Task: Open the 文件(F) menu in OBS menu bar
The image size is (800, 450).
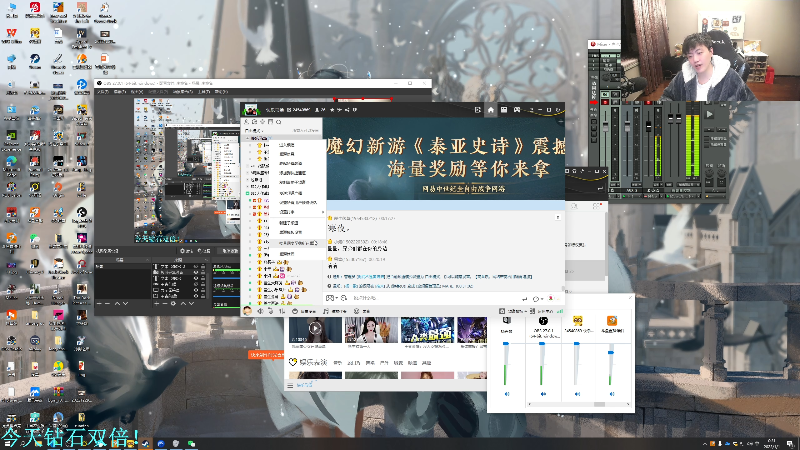Action: (x=103, y=92)
